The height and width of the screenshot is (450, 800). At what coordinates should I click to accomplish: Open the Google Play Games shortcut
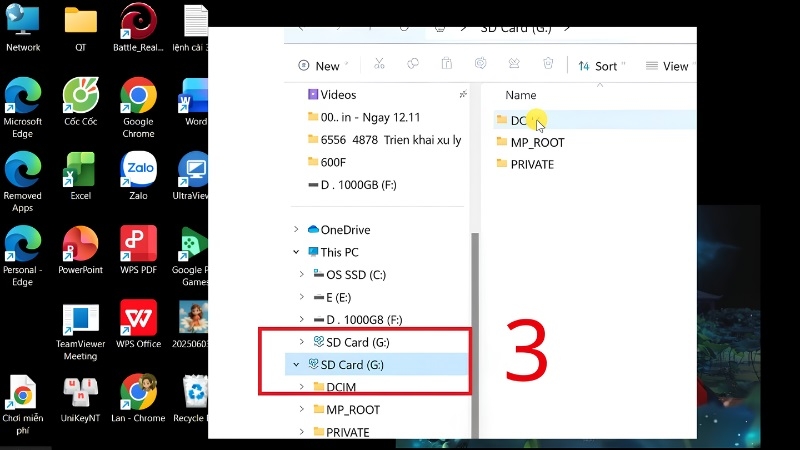click(x=191, y=256)
